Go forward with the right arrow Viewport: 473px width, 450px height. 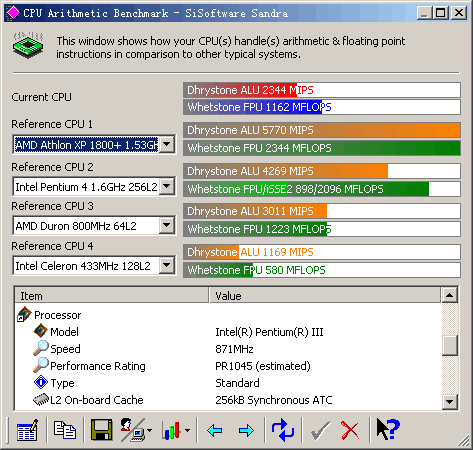[x=246, y=431]
